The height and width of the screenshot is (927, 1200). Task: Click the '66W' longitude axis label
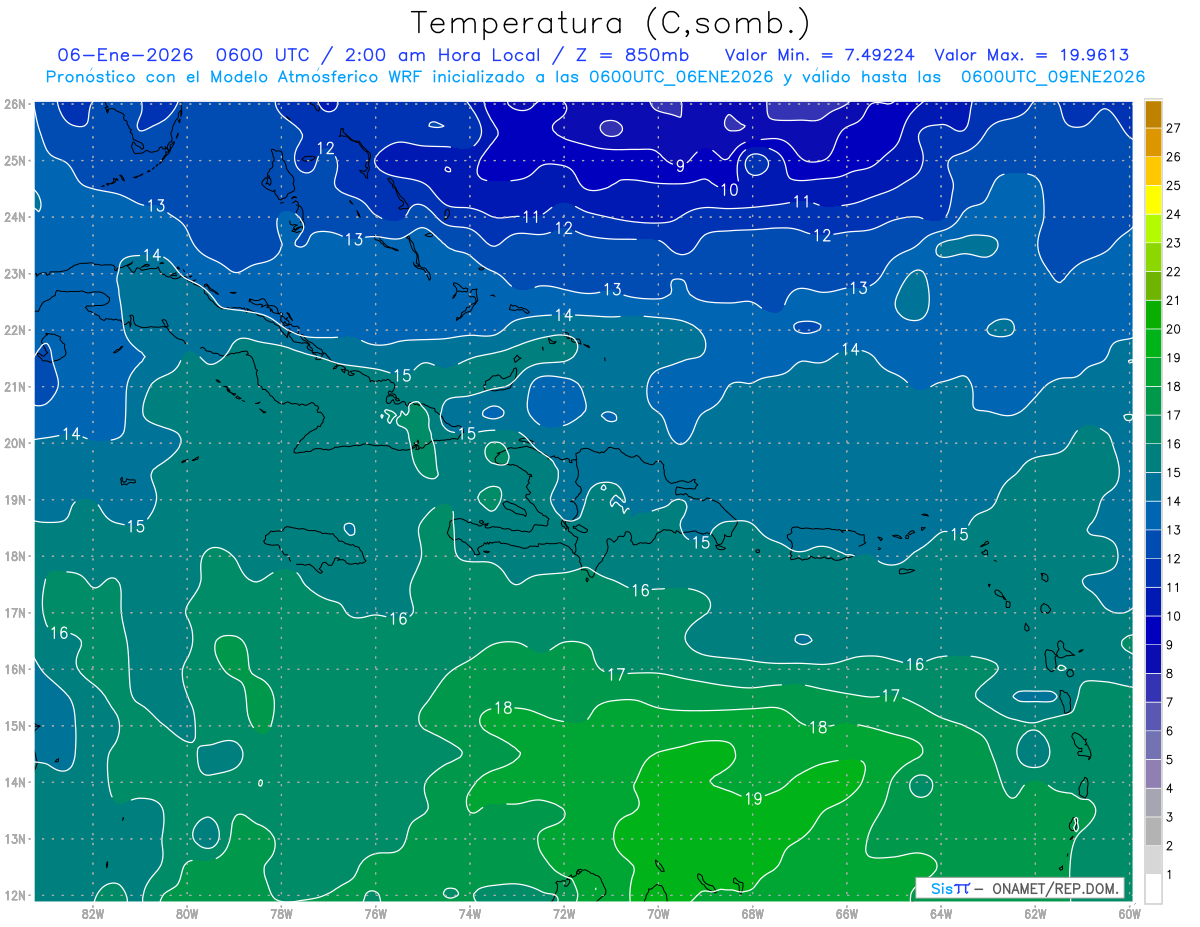click(847, 913)
